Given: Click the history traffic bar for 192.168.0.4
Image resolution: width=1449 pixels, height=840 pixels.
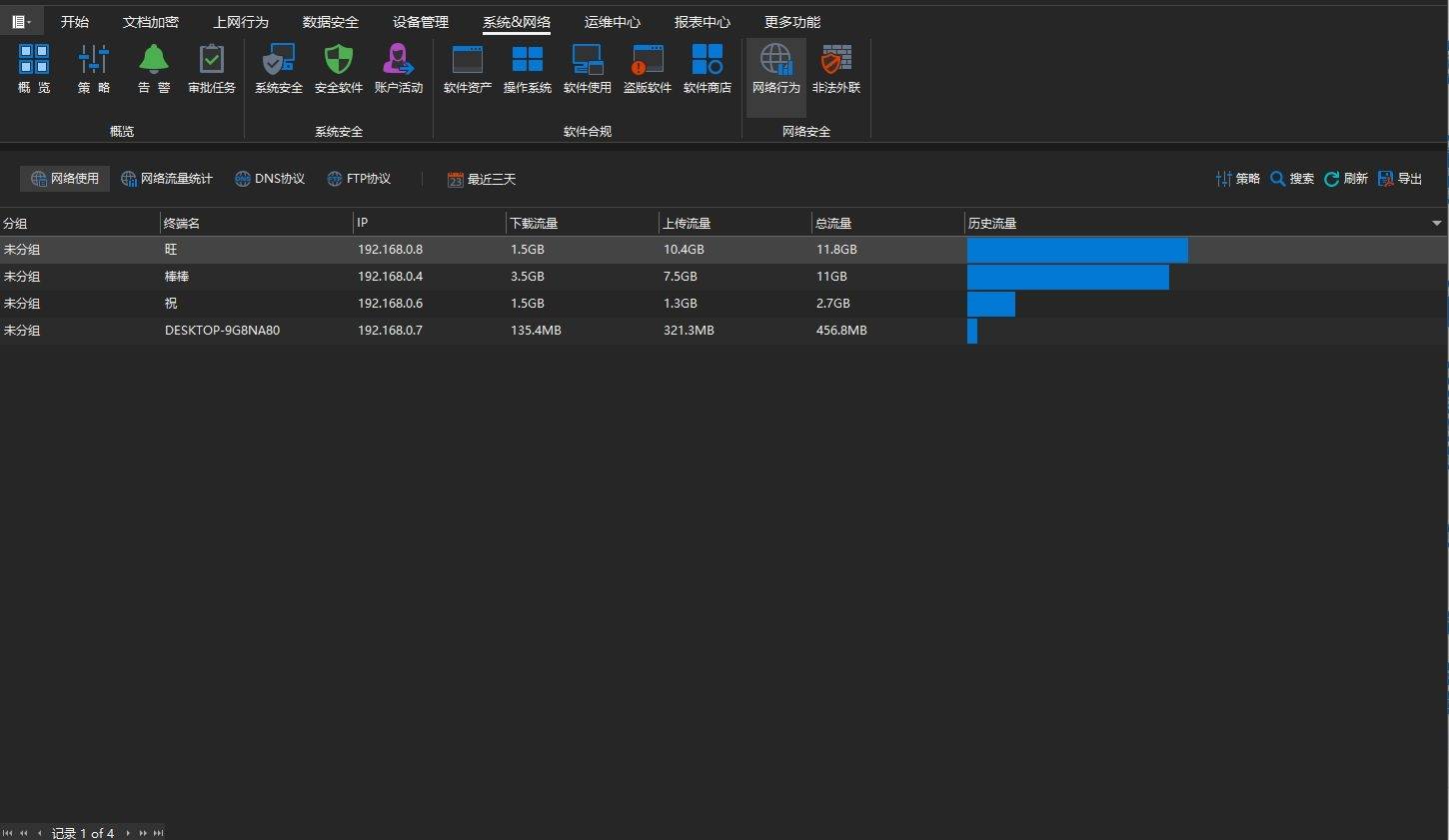Looking at the screenshot, I should click(1068, 277).
